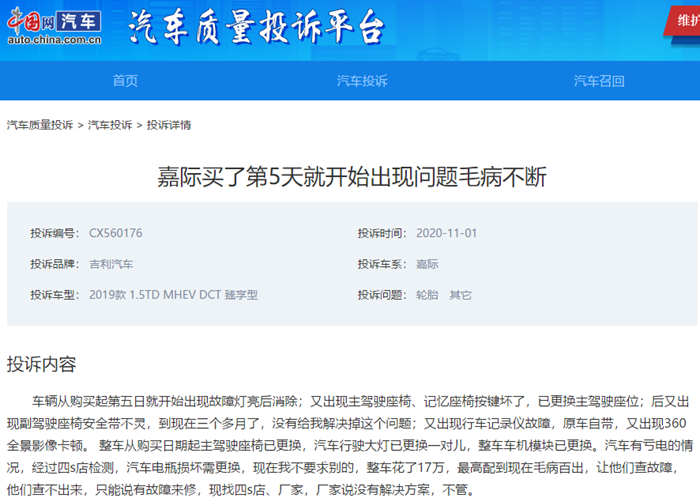Open the 首页 navigation tab

pos(125,81)
